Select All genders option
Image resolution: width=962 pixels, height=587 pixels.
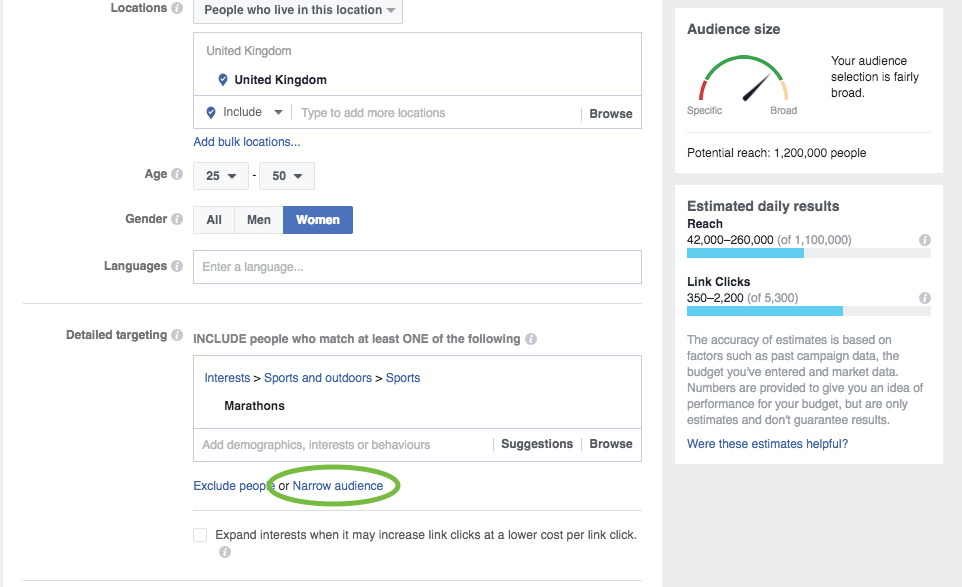point(214,220)
